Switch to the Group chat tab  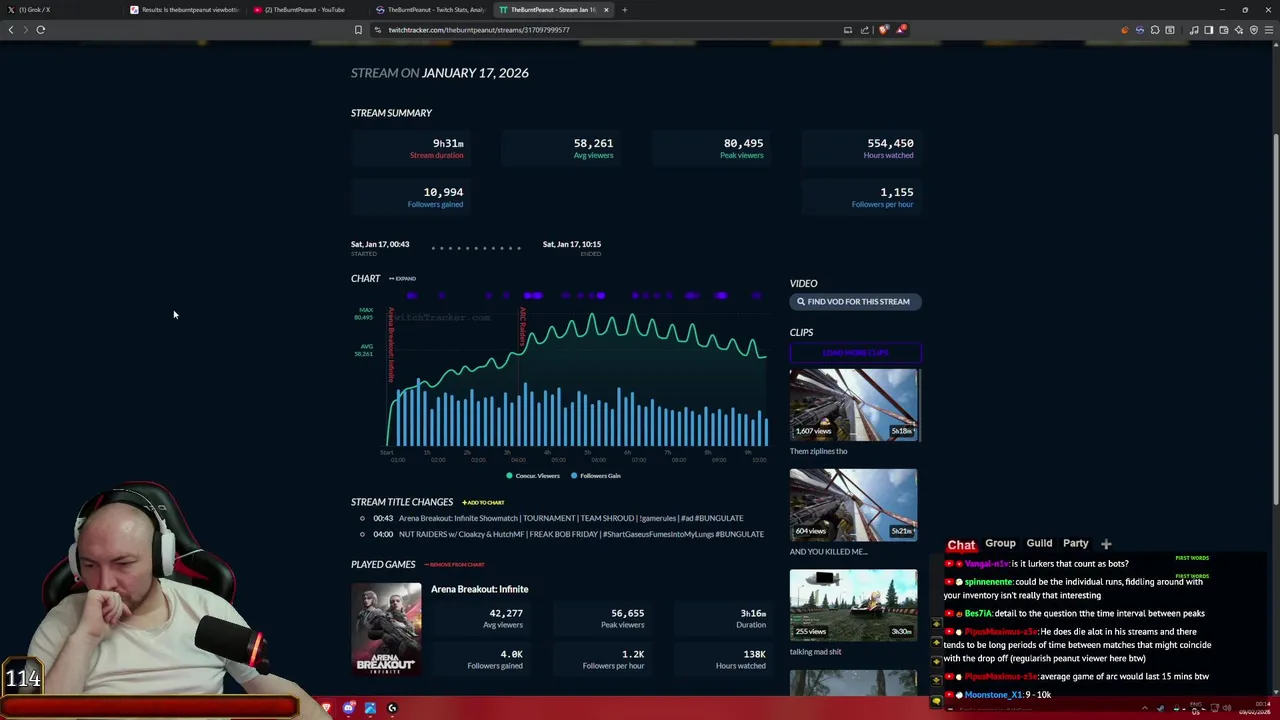pos(1000,543)
